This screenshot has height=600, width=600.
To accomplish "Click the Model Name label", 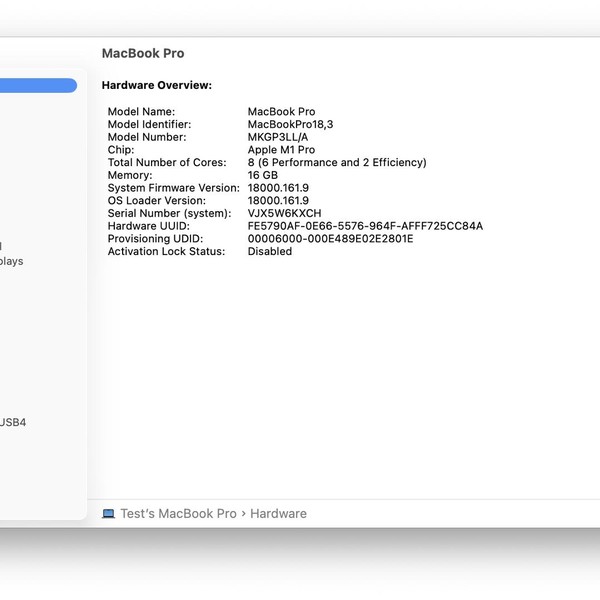I will pyautogui.click(x=141, y=112).
